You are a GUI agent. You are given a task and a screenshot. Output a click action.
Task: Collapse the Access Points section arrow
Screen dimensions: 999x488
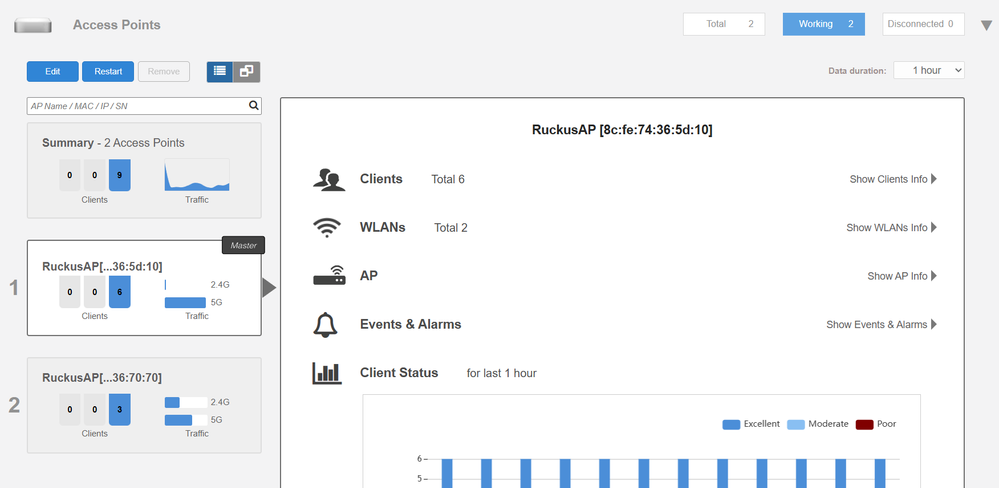tap(985, 25)
